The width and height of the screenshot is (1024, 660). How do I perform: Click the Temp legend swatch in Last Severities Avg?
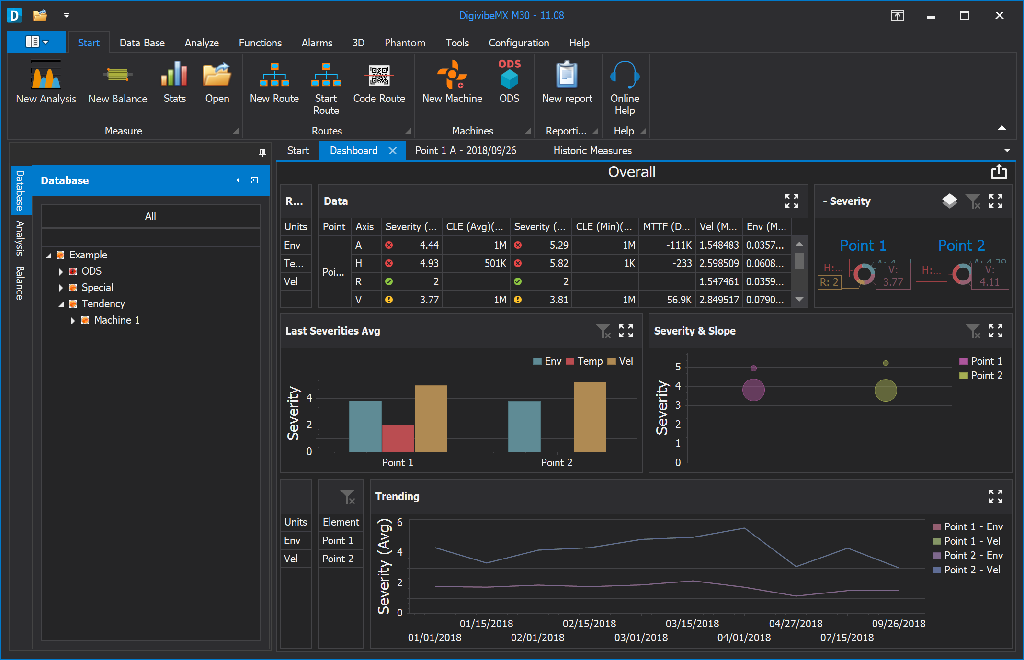[x=570, y=362]
